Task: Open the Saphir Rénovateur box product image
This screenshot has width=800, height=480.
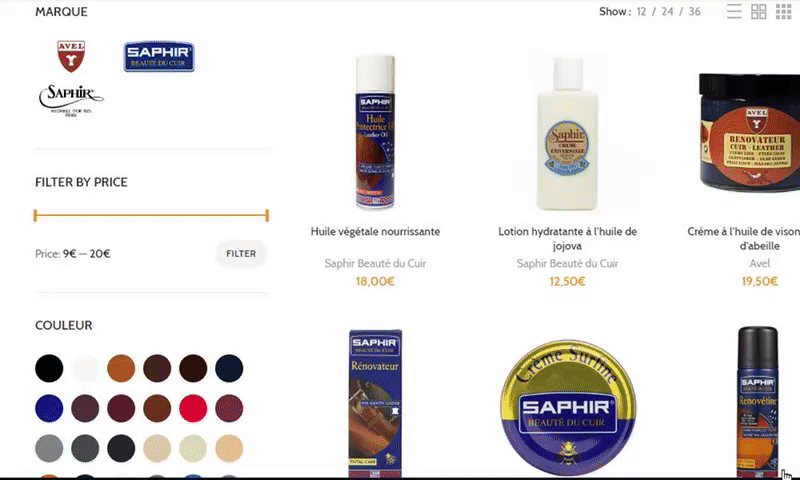Action: click(375, 403)
